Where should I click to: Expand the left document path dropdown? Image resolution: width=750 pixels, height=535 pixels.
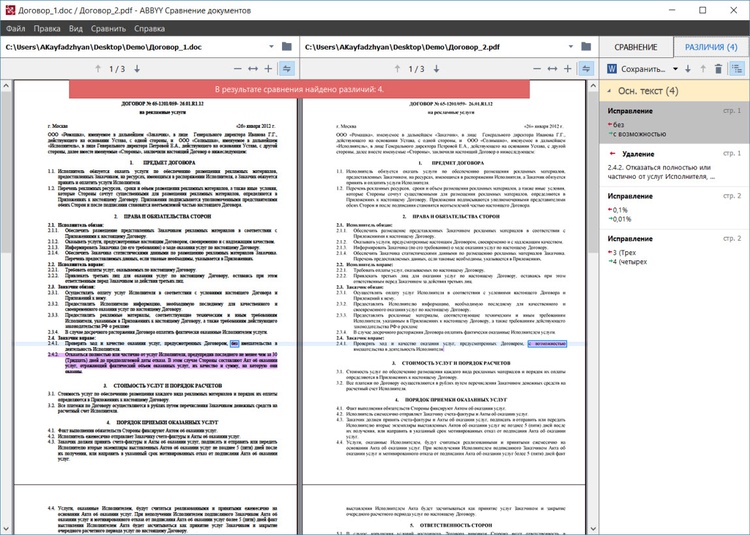[271, 47]
